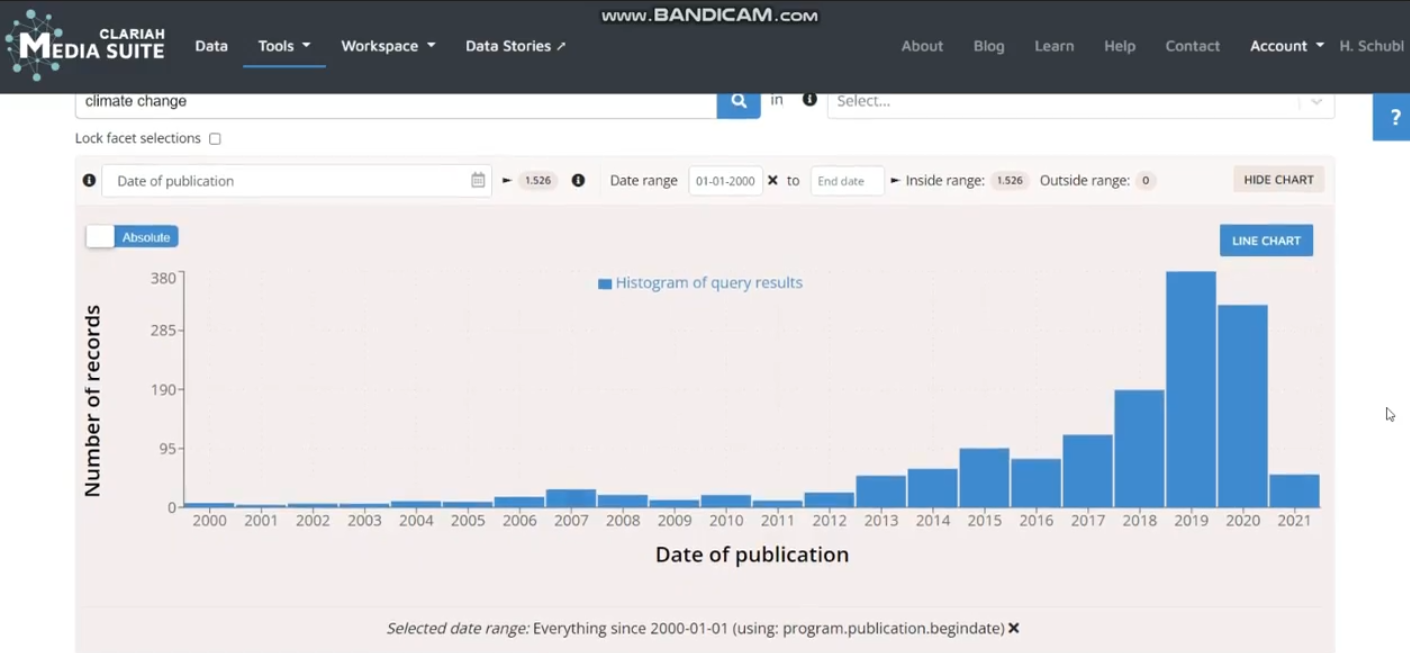
Task: Clear the 01-01-2000 start date with X
Action: tap(773, 181)
